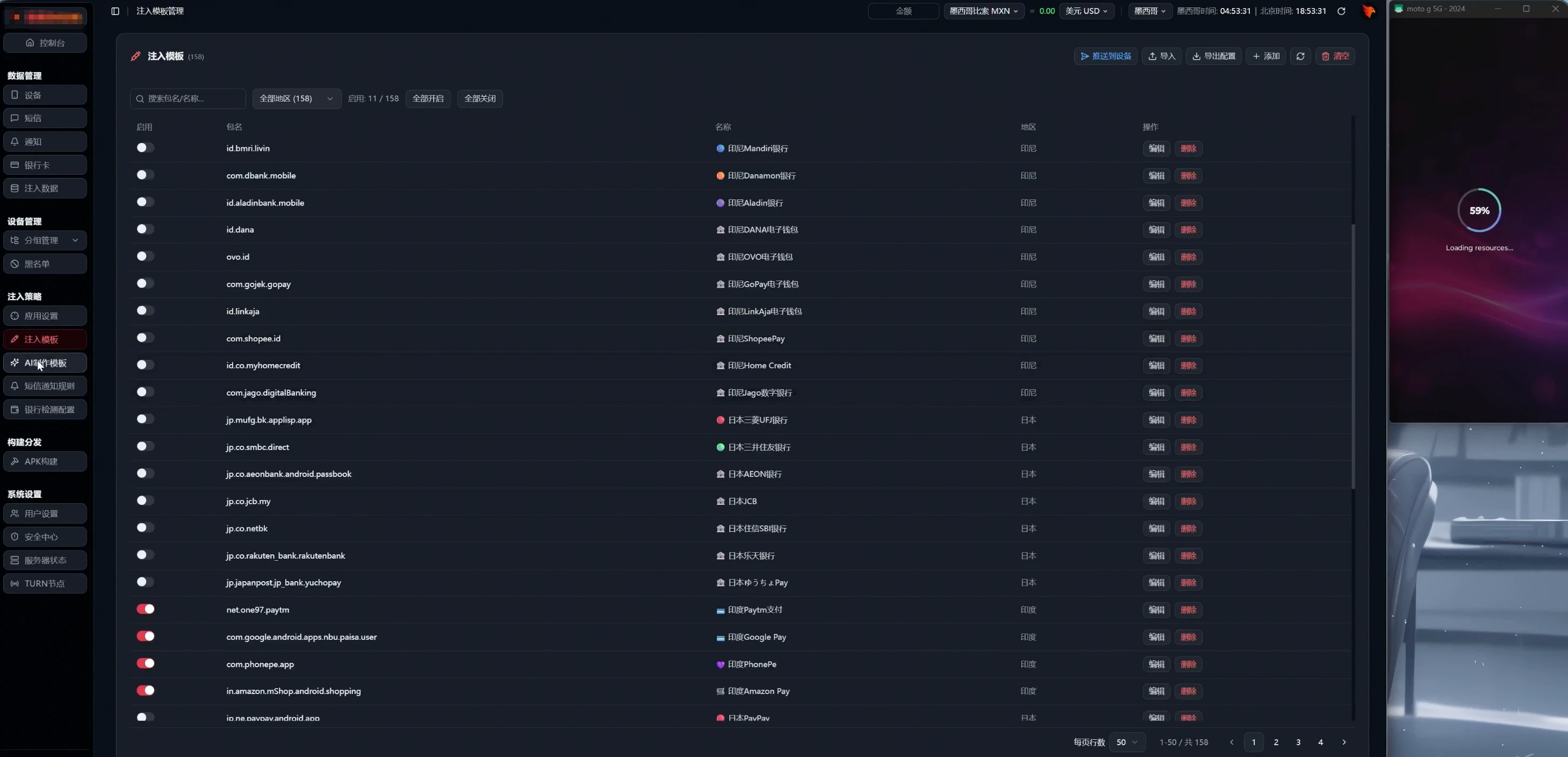Disable the net.one97.paytm toggle
The width and height of the screenshot is (1568, 757).
tap(145, 609)
